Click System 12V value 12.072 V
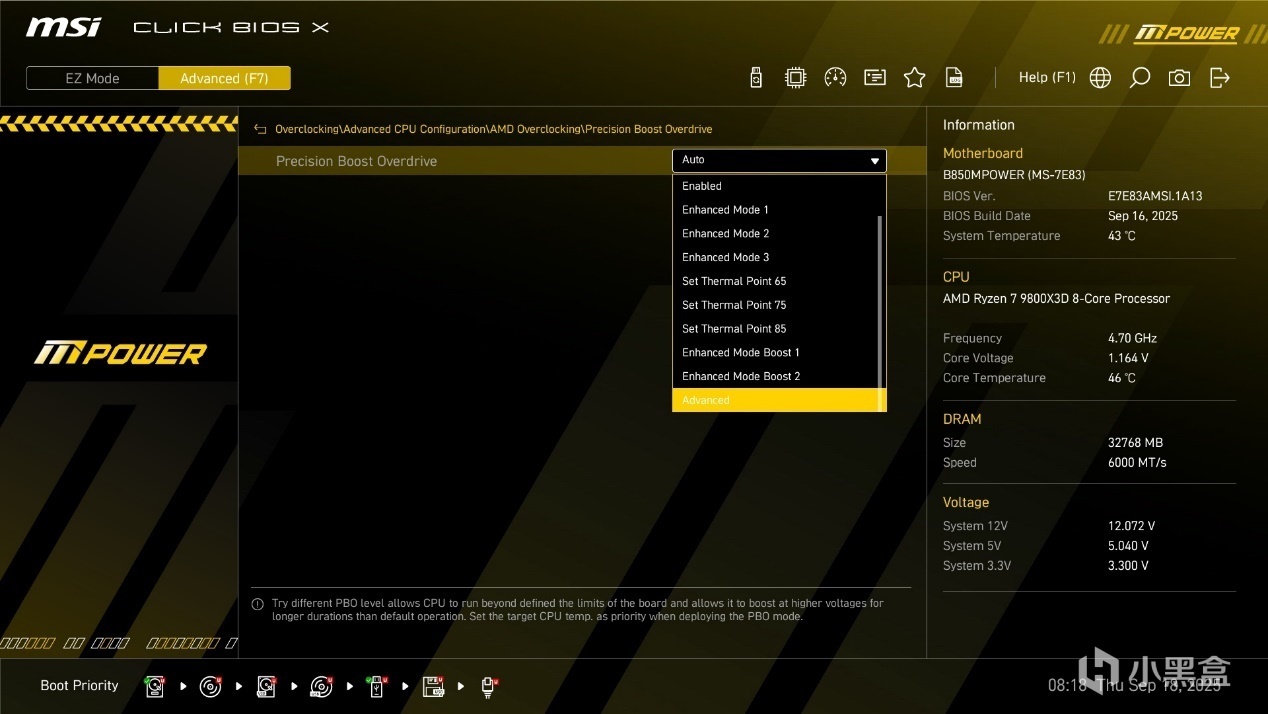This screenshot has width=1268, height=714. pyautogui.click(x=1131, y=526)
